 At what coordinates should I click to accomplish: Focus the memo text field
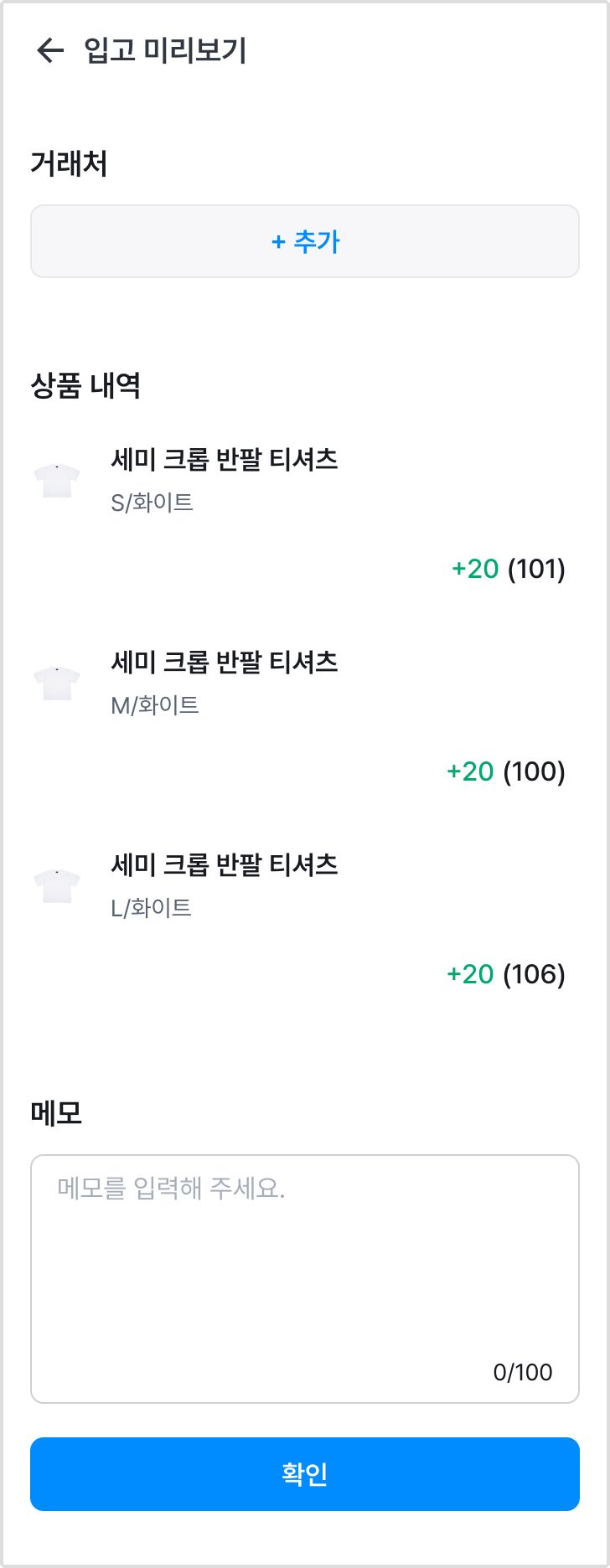point(305,1279)
